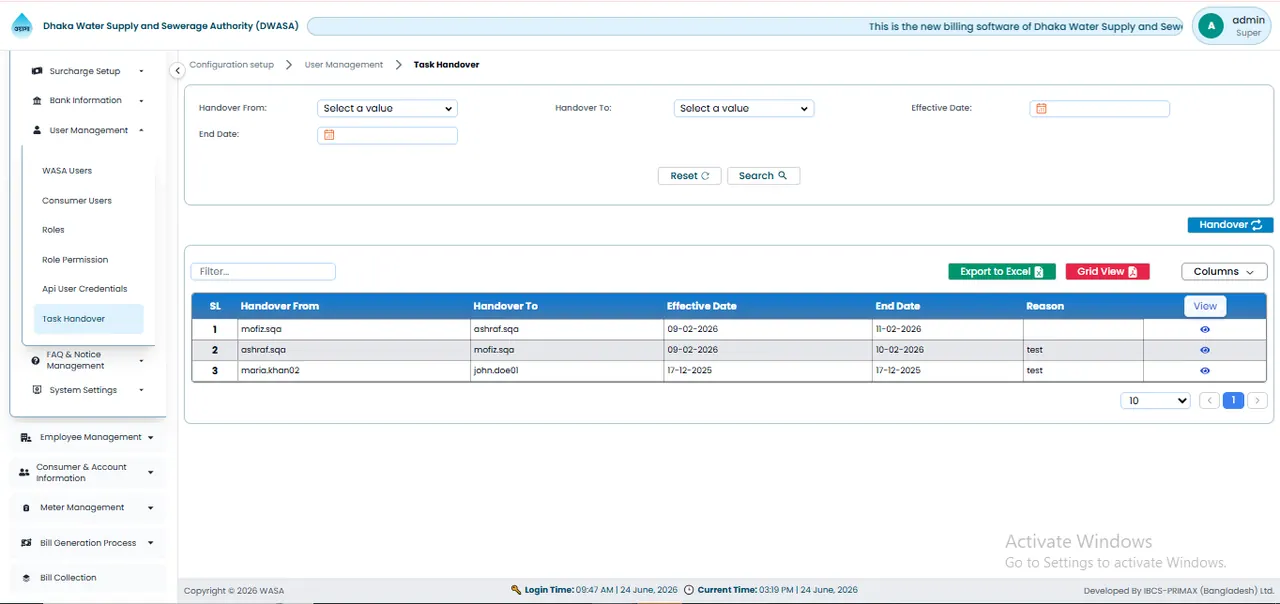
Task: Click the Meter Management sidebar icon
Action: tap(27, 508)
